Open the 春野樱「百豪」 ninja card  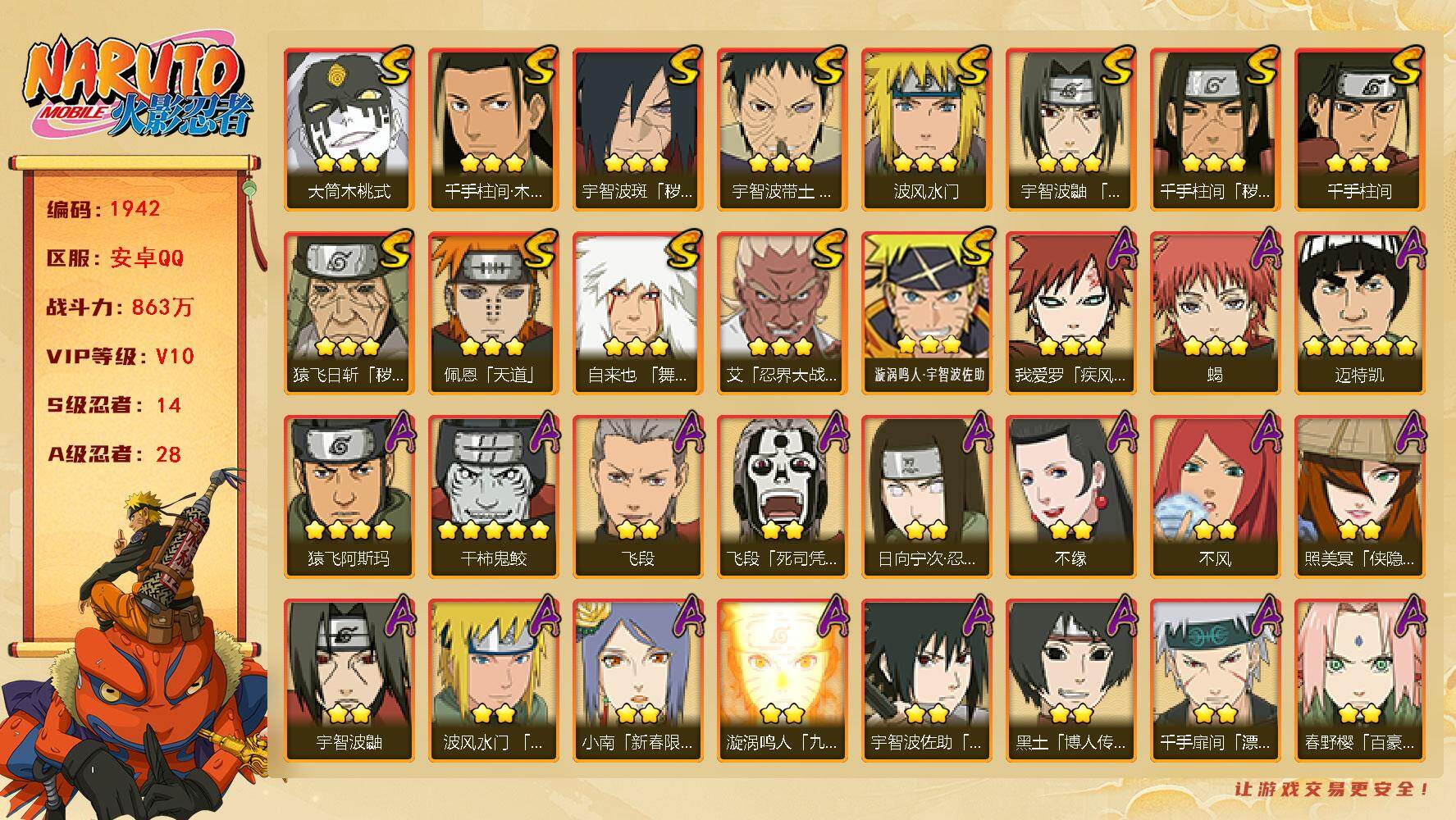[1359, 681]
